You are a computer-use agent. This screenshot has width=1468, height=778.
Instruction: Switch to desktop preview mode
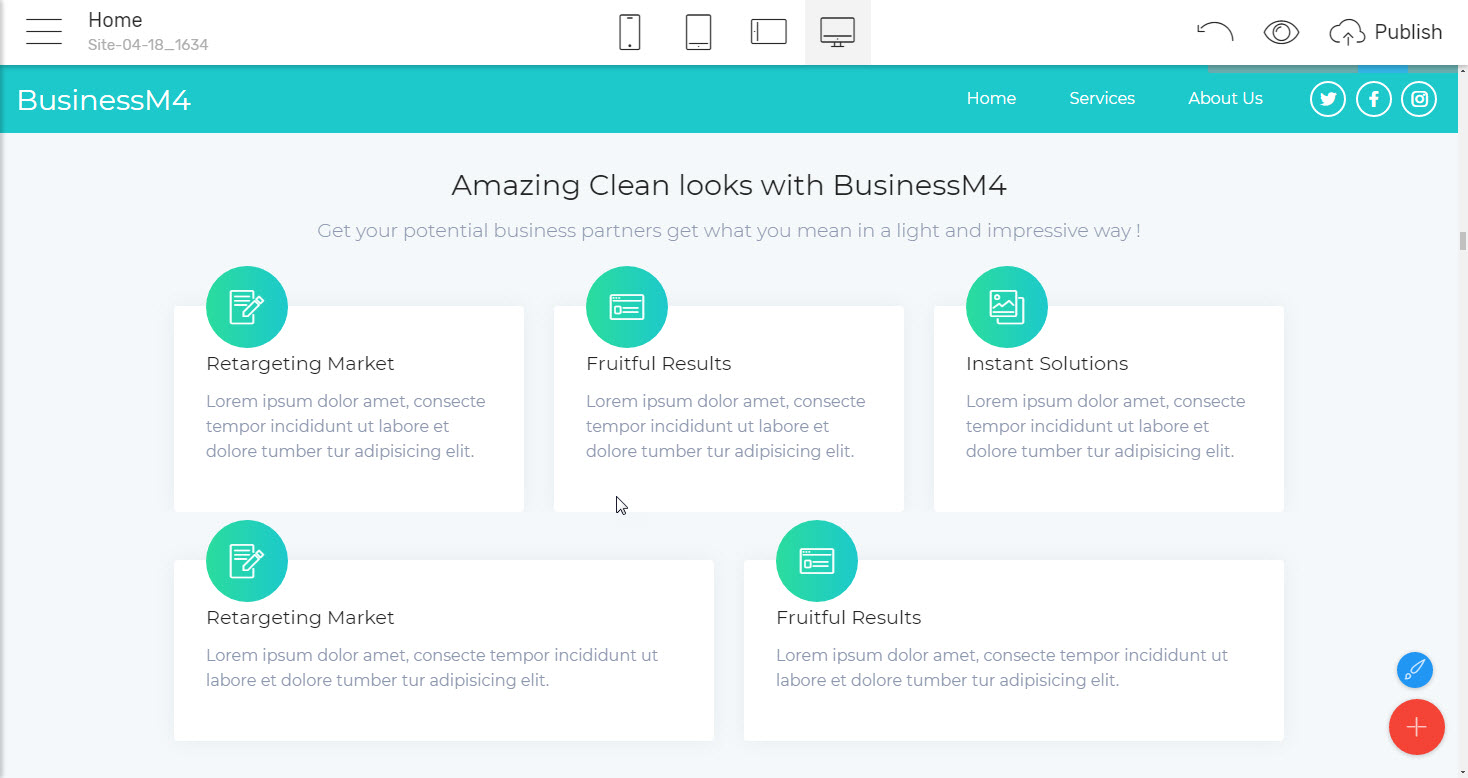pos(837,32)
